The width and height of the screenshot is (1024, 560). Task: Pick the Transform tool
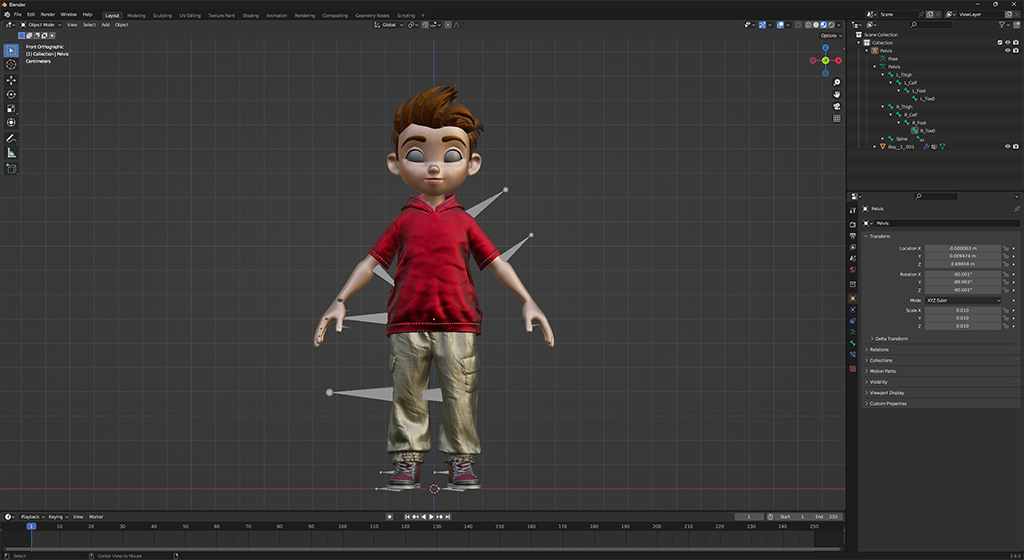point(11,123)
